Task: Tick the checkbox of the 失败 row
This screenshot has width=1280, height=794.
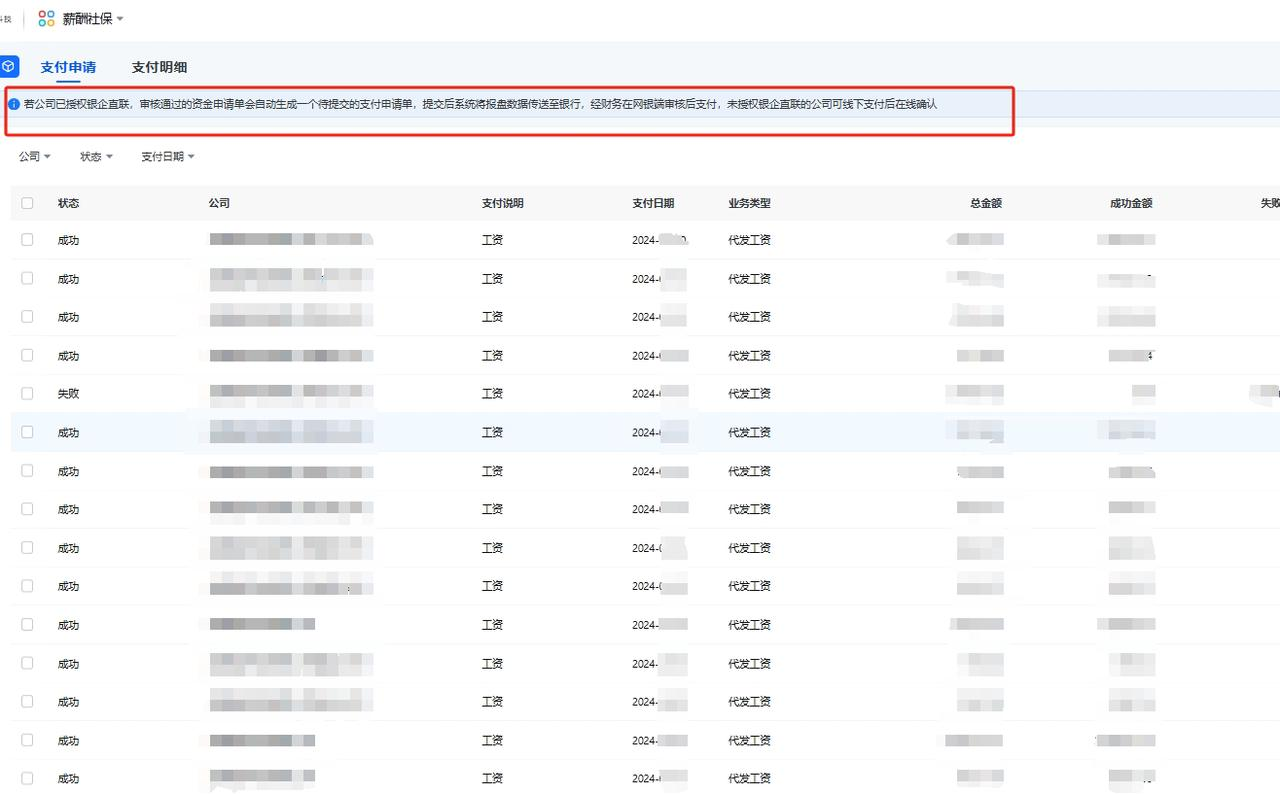Action: 27,394
